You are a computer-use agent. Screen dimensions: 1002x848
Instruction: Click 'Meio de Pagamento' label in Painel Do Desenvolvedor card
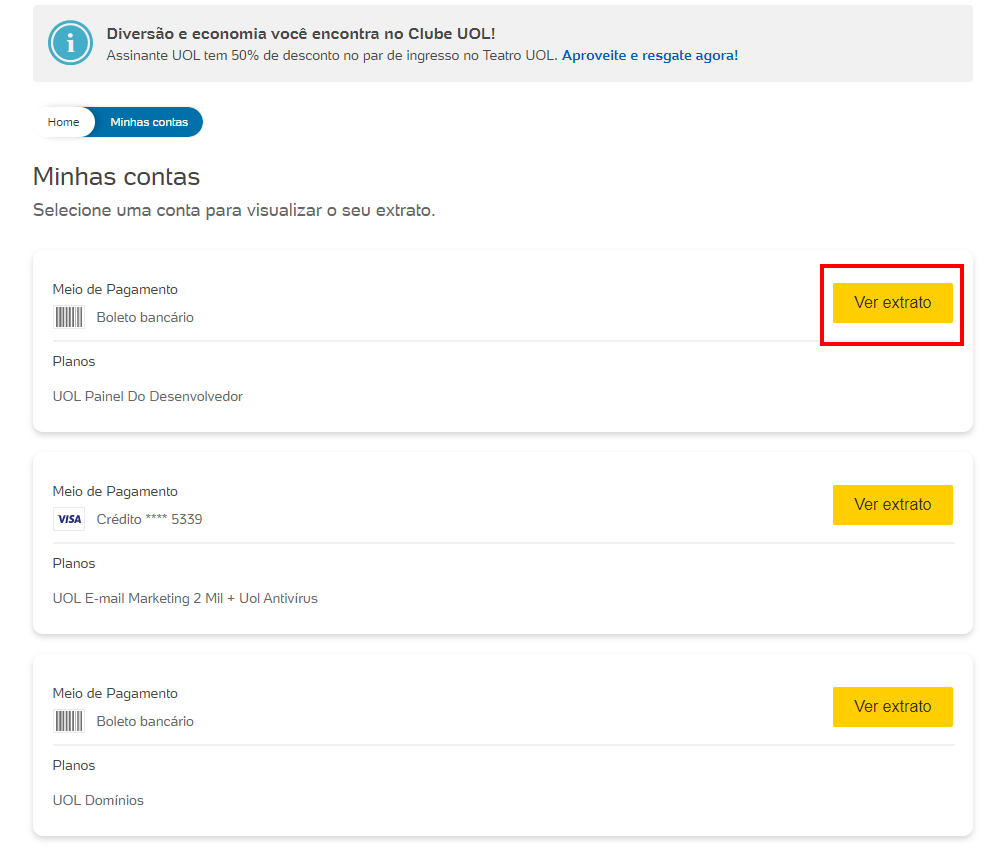click(115, 289)
